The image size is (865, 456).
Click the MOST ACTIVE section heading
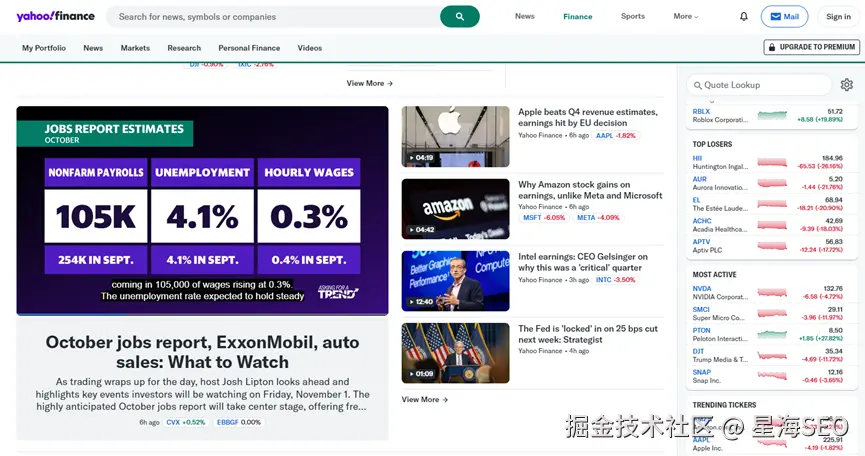pos(714,275)
